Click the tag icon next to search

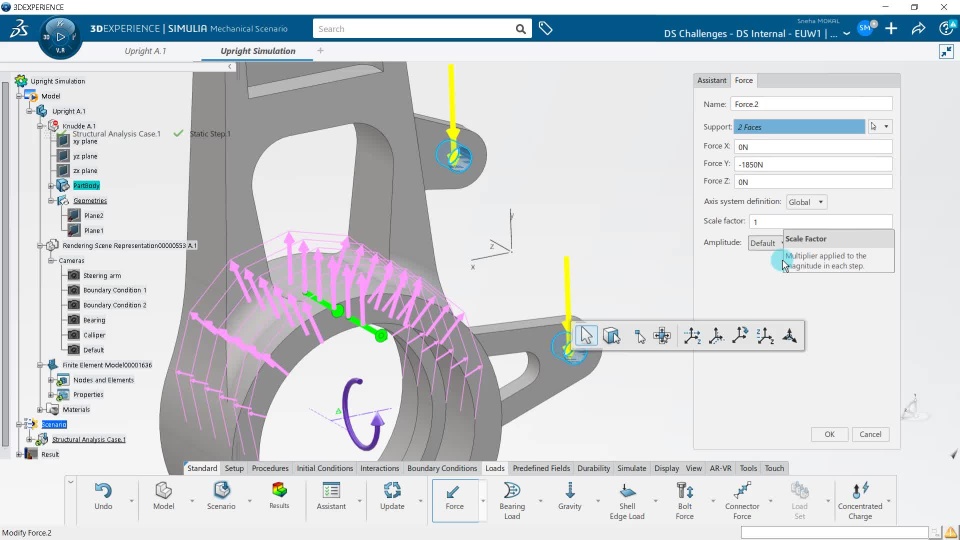click(546, 28)
